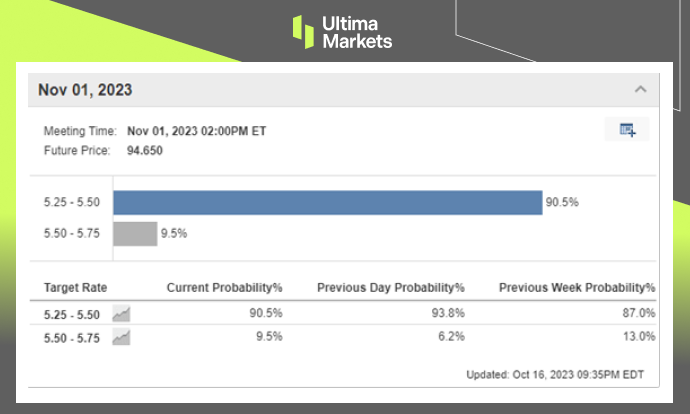Click the 93.8% previous day value
Viewport: 690px width, 414px height.
point(448,313)
